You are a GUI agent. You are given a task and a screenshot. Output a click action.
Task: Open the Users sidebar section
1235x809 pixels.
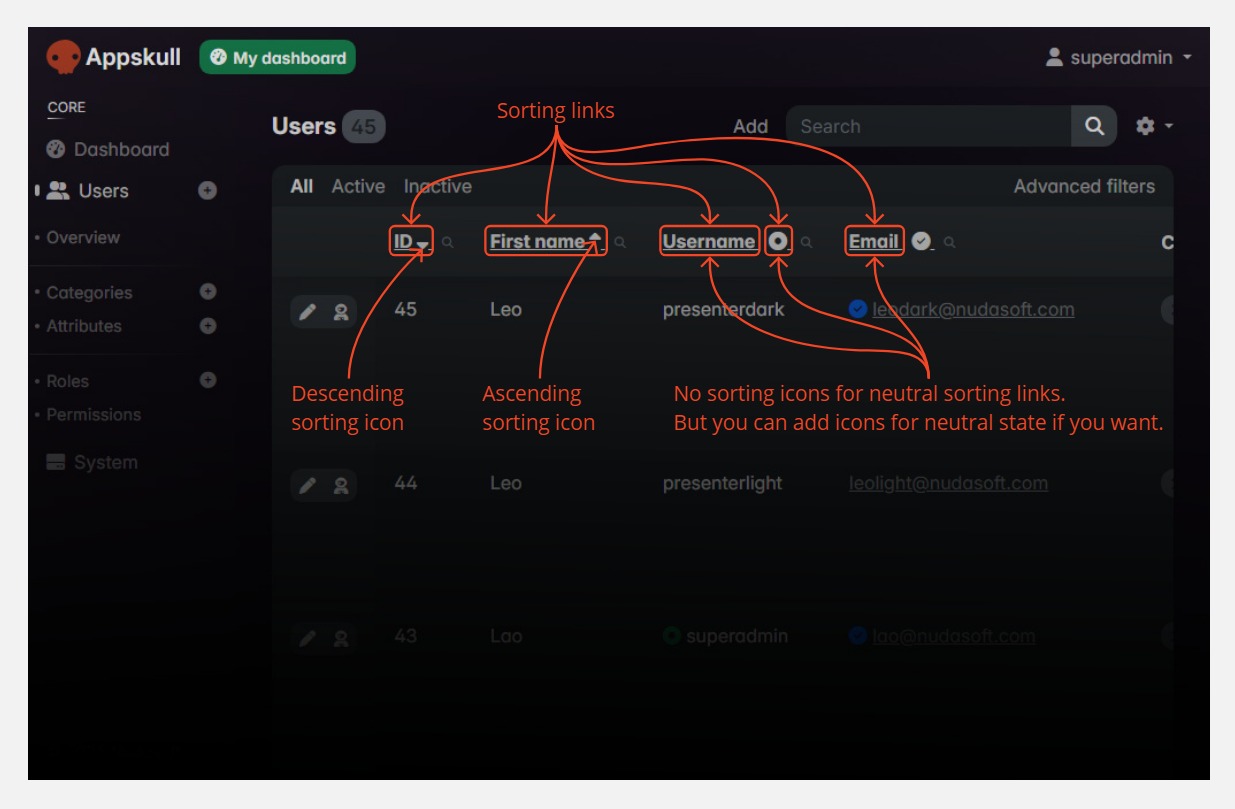[x=88, y=191]
